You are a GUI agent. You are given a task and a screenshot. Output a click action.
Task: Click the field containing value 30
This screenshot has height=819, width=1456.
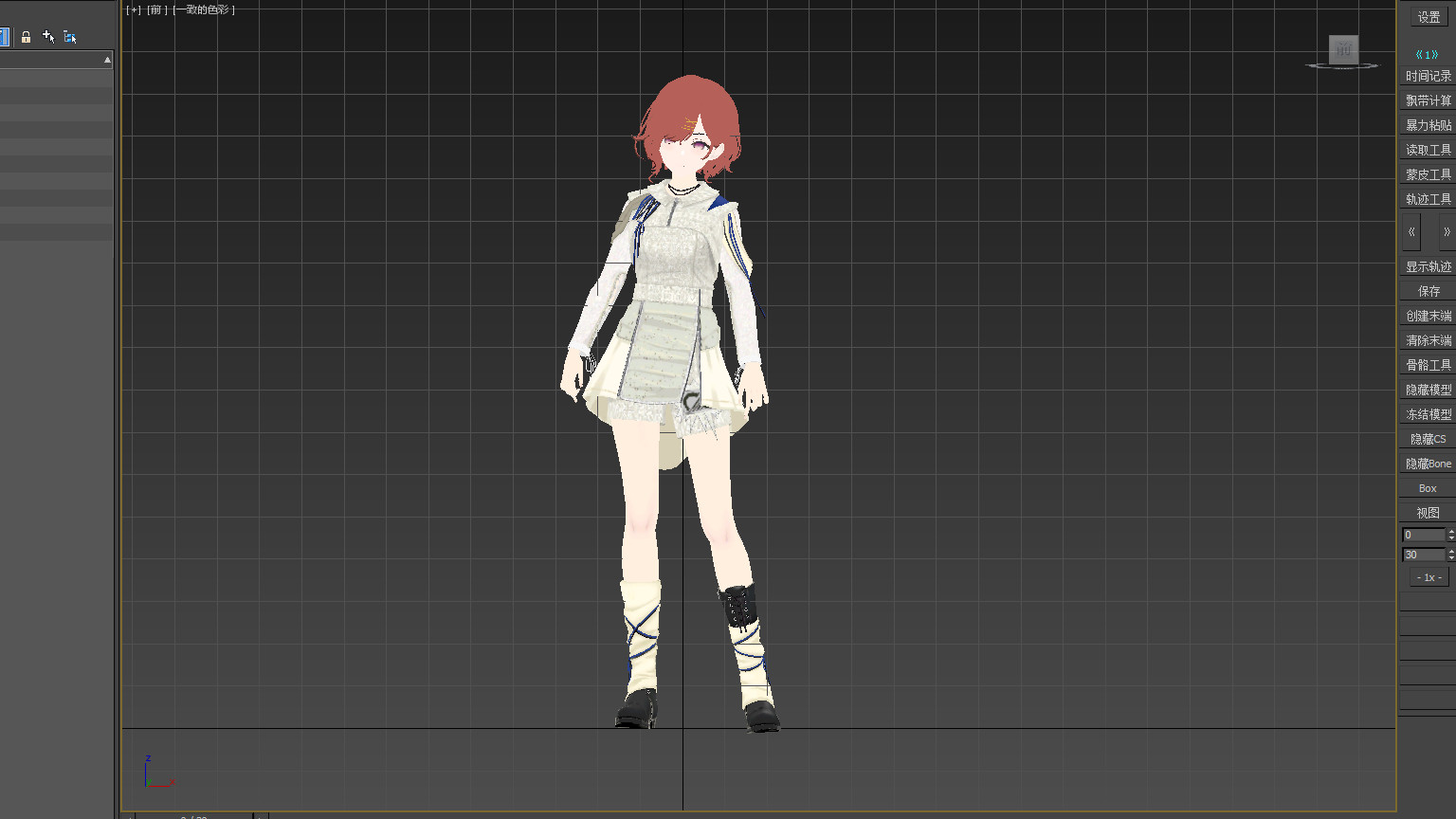click(x=1423, y=555)
